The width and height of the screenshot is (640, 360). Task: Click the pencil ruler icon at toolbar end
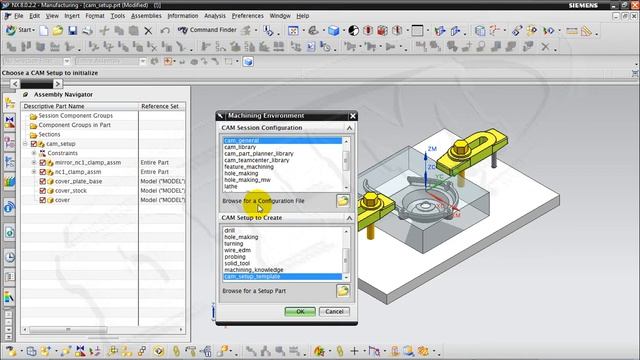[586, 31]
